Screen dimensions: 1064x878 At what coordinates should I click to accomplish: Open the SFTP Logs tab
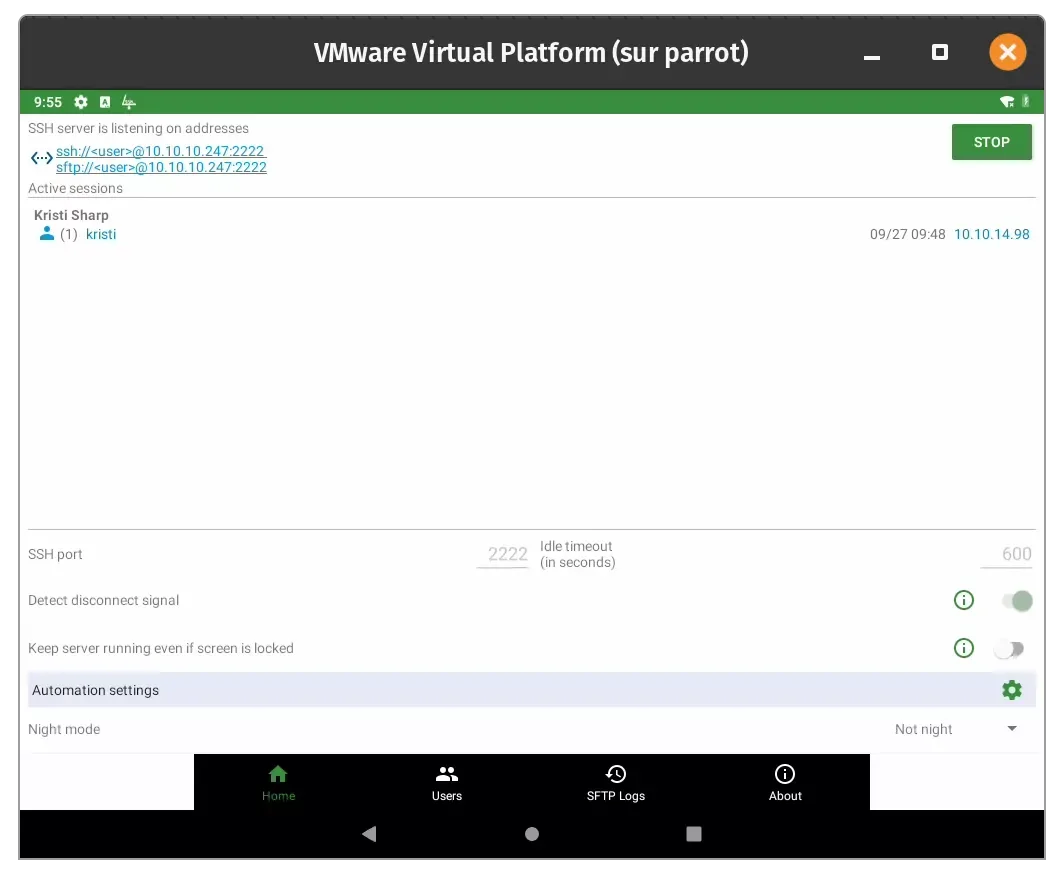(x=615, y=782)
